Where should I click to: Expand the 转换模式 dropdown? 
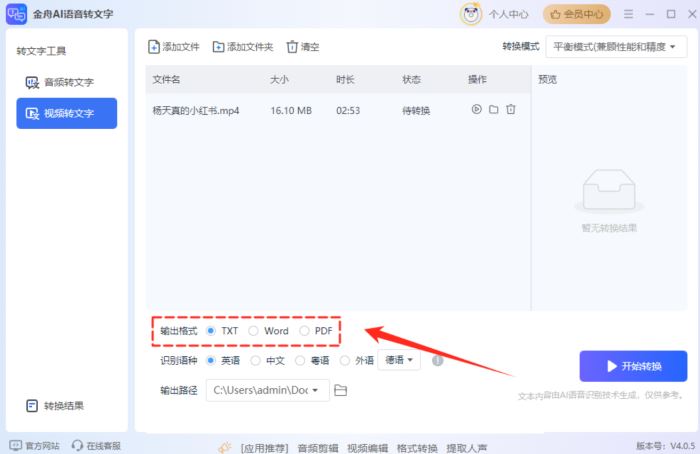616,47
